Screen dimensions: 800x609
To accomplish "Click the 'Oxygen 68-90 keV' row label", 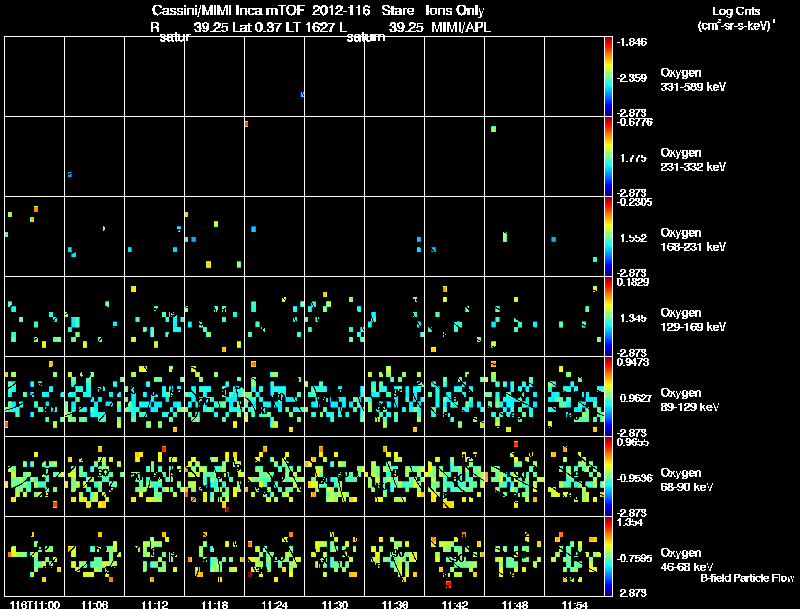I will tap(687, 480).
